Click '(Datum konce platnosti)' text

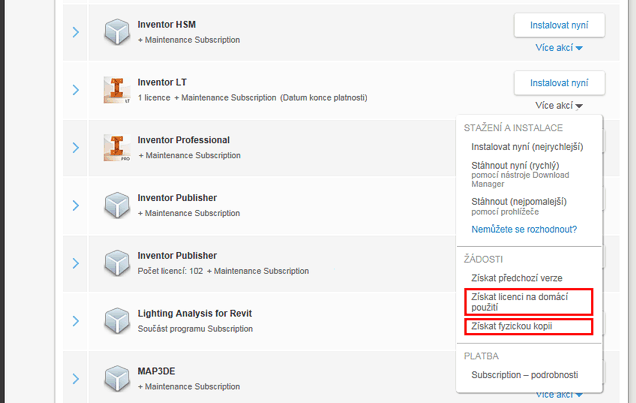323,98
